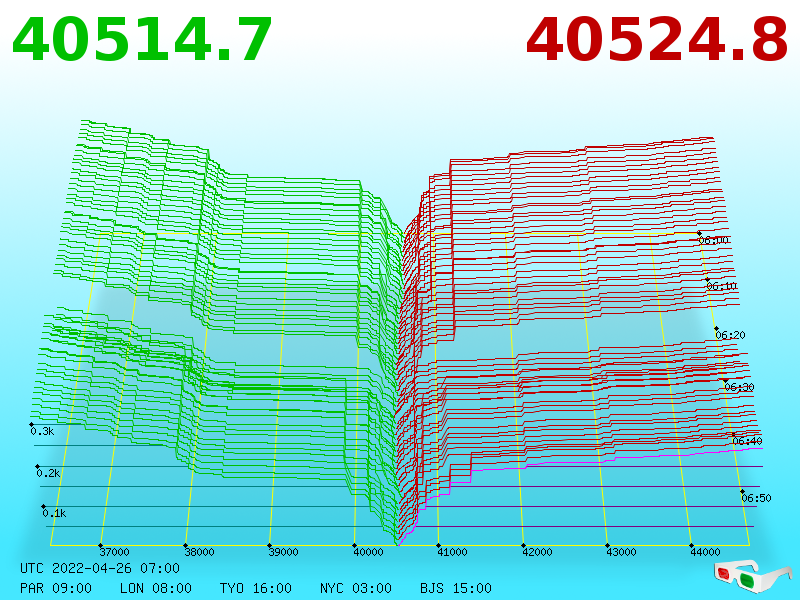This screenshot has width=800, height=600.
Task: Click the red ask price 40524.8
Action: click(x=657, y=40)
